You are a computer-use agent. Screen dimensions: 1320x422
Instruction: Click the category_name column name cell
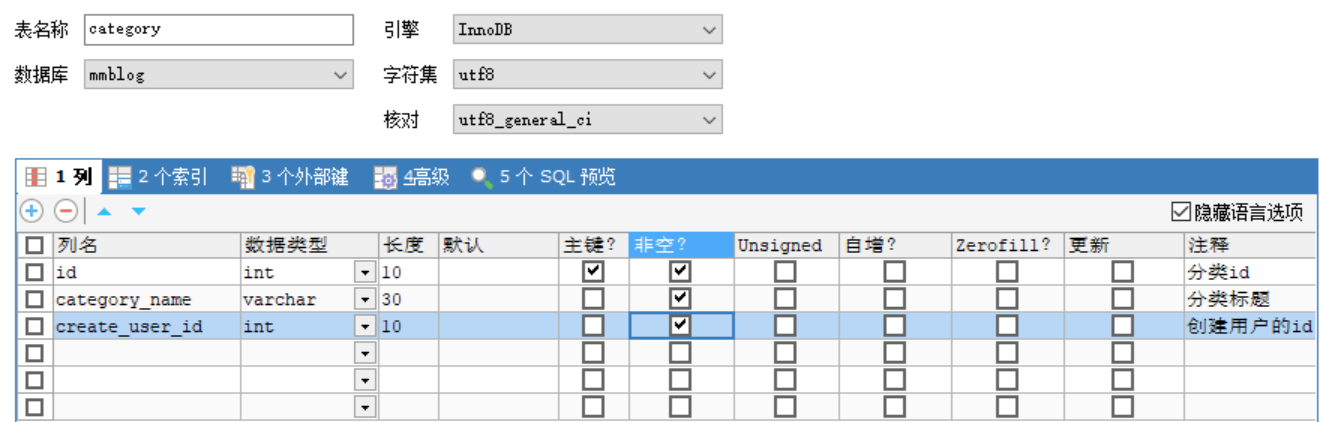[147, 299]
